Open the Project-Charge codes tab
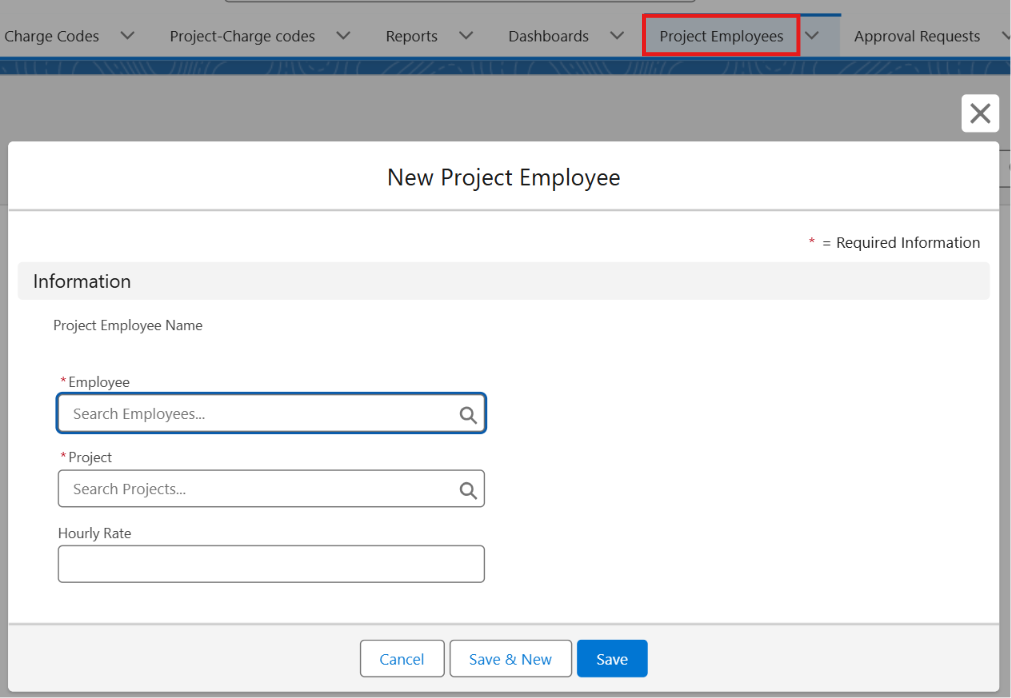Viewport: 1011px width, 698px height. (x=242, y=36)
